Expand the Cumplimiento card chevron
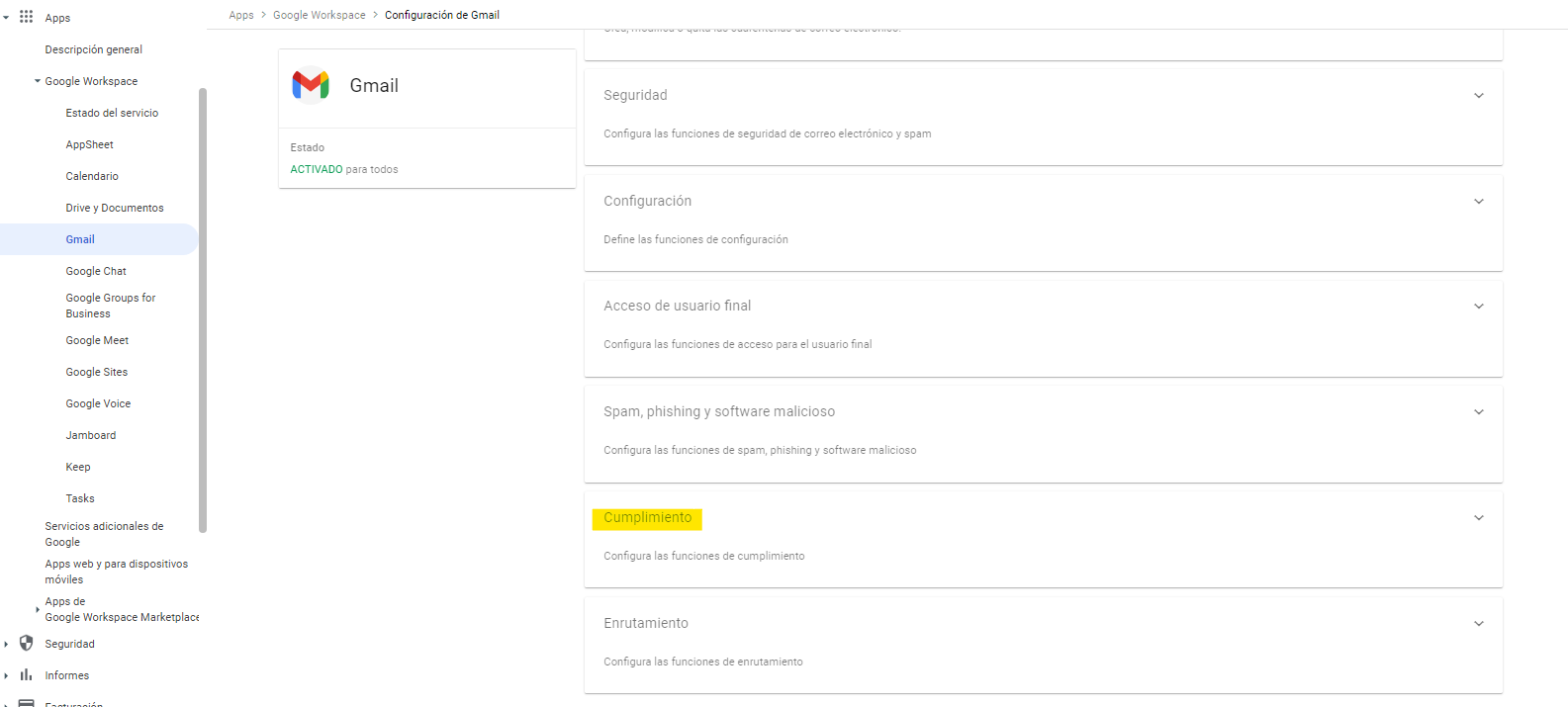The width and height of the screenshot is (1568, 707). (x=1479, y=518)
